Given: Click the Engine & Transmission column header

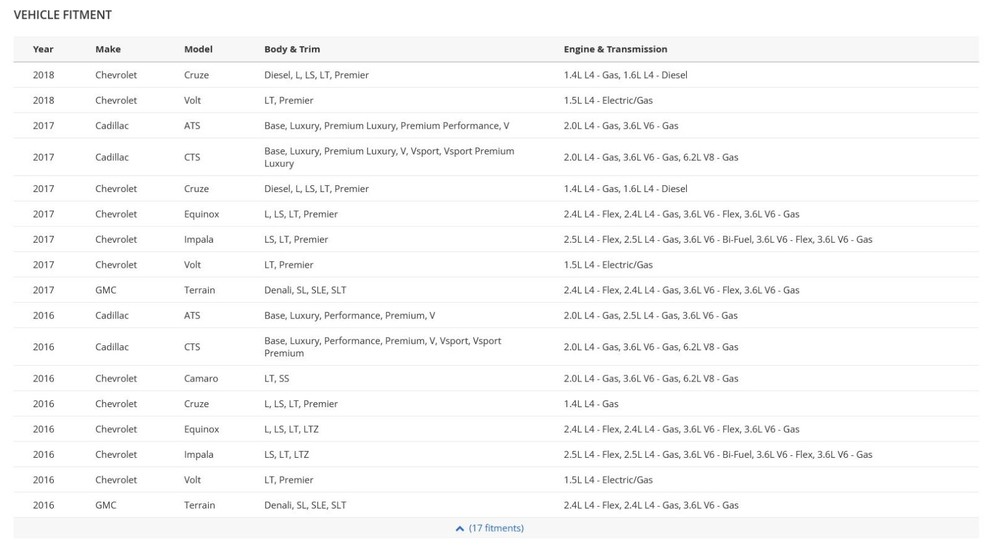Looking at the screenshot, I should 615,49.
